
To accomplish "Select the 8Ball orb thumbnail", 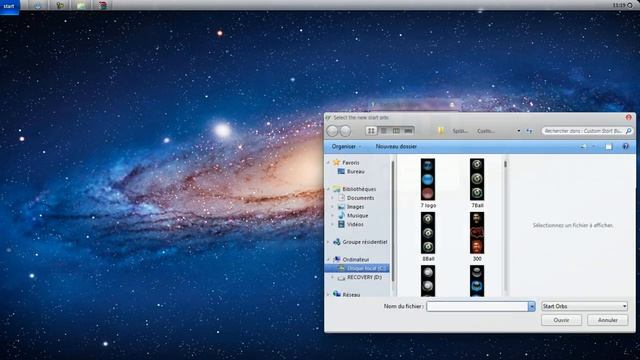I will click(428, 233).
